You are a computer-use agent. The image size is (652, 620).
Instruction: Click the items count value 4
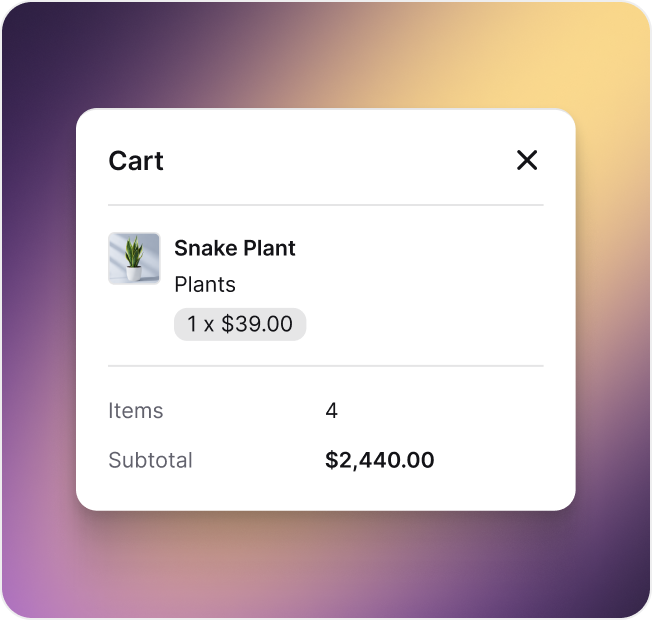pos(332,411)
